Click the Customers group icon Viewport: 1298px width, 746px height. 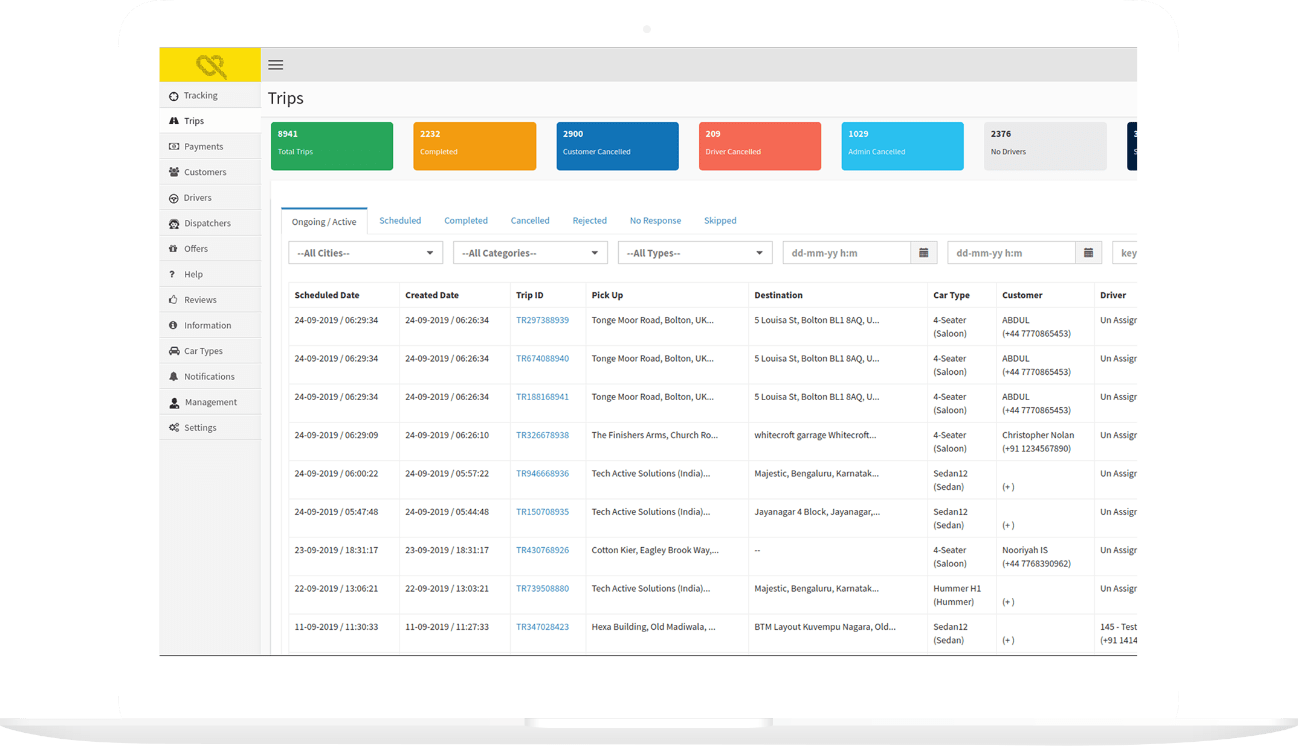[x=174, y=172]
